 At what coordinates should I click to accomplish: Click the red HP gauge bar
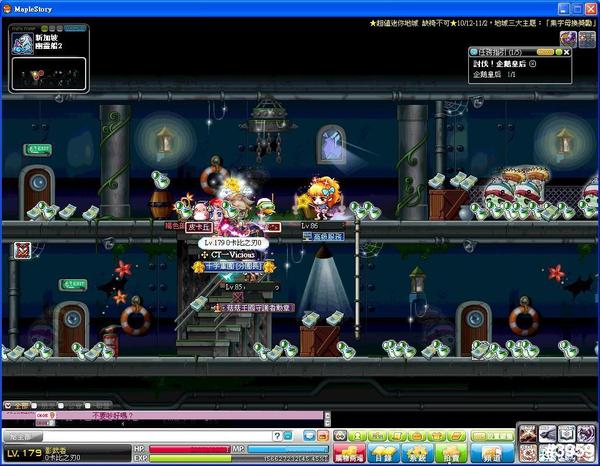[189, 449]
